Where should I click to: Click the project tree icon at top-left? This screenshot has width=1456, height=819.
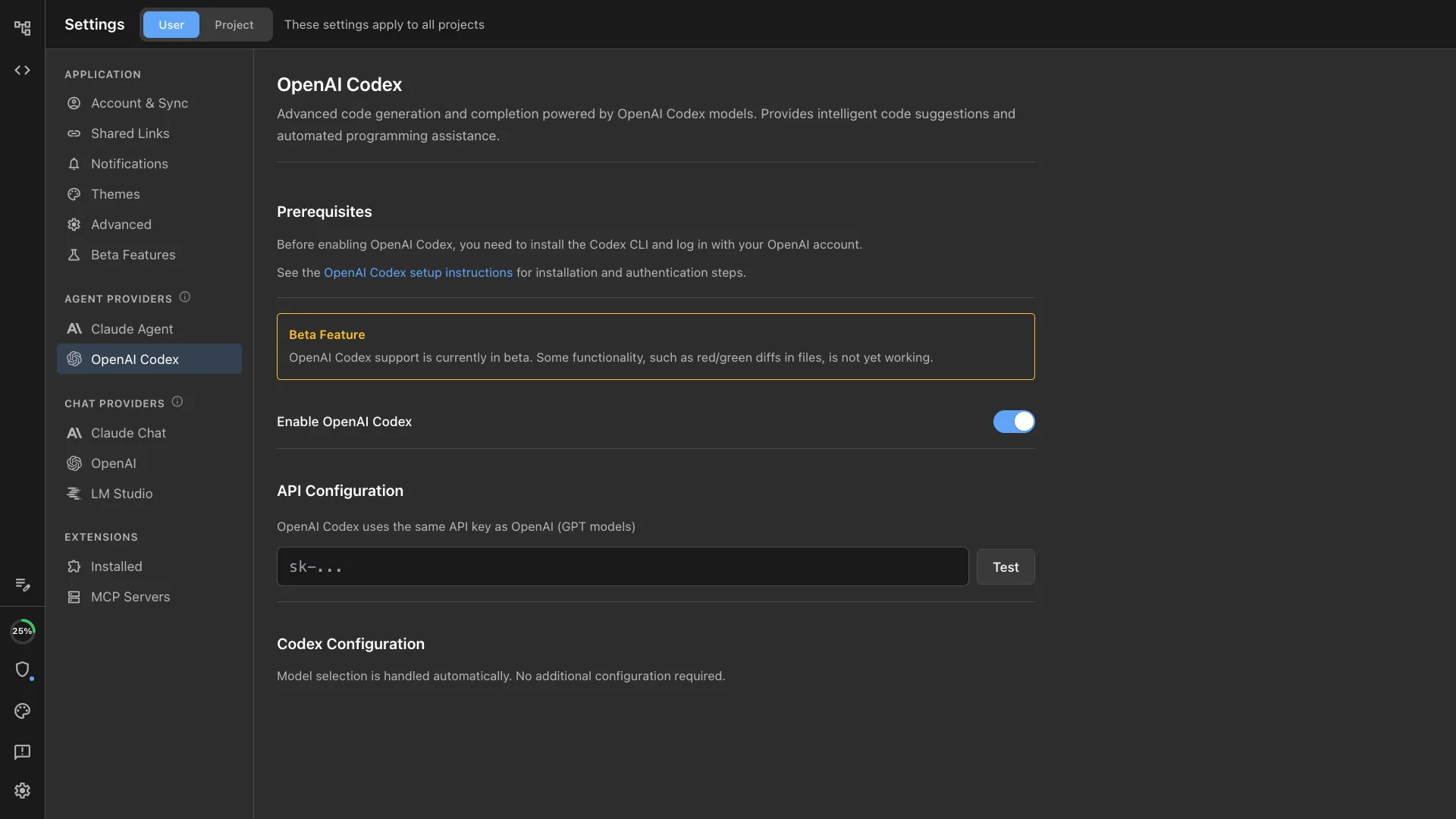coord(22,28)
